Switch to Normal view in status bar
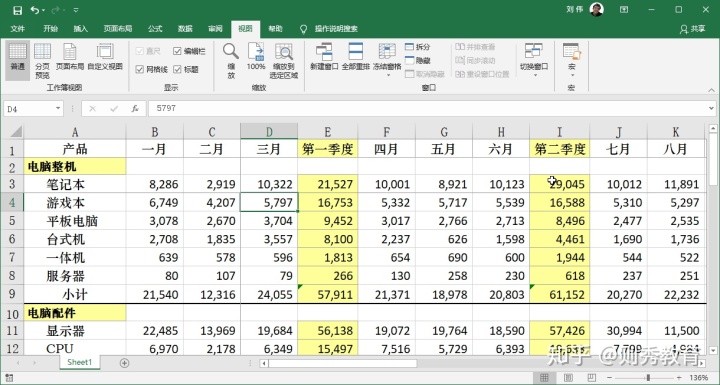 [x=544, y=378]
